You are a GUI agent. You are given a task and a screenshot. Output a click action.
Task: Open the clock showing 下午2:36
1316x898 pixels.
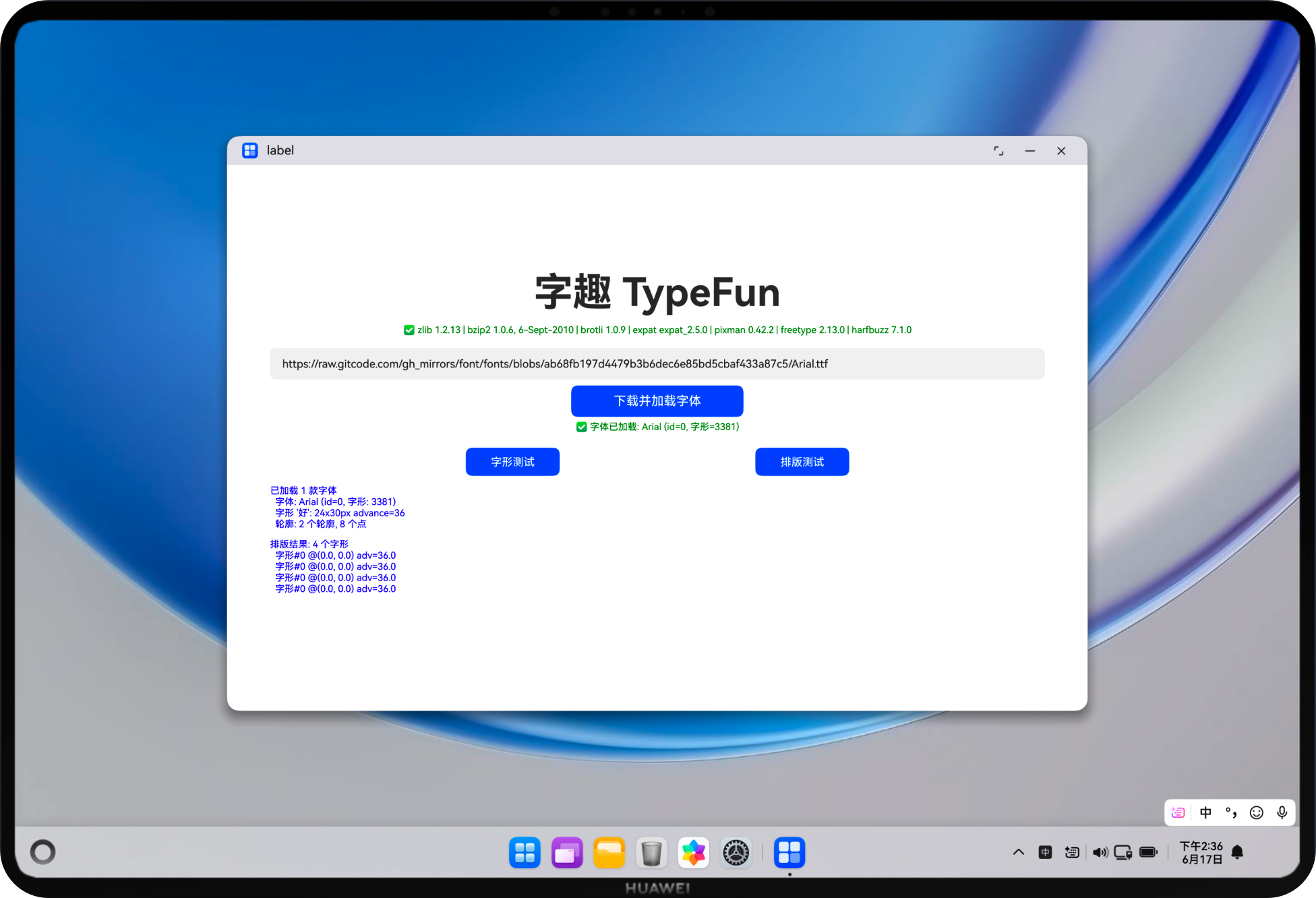1201,853
